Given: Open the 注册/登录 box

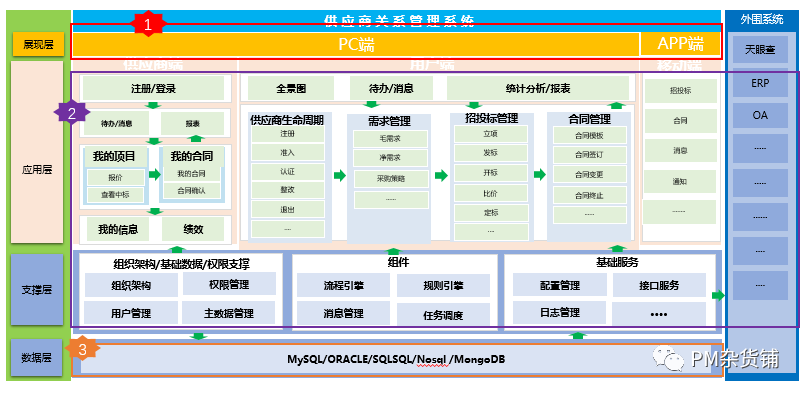Looking at the screenshot, I should click(x=153, y=88).
